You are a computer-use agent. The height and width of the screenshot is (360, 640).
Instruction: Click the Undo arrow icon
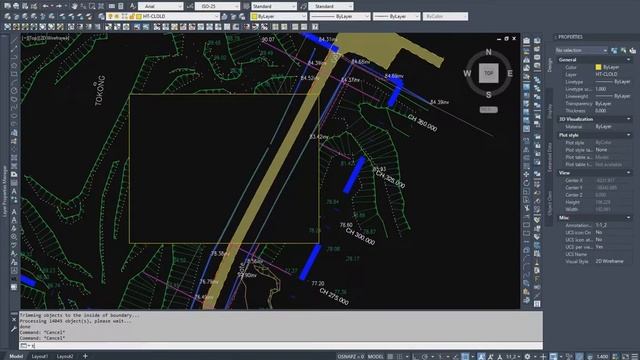point(45,6)
